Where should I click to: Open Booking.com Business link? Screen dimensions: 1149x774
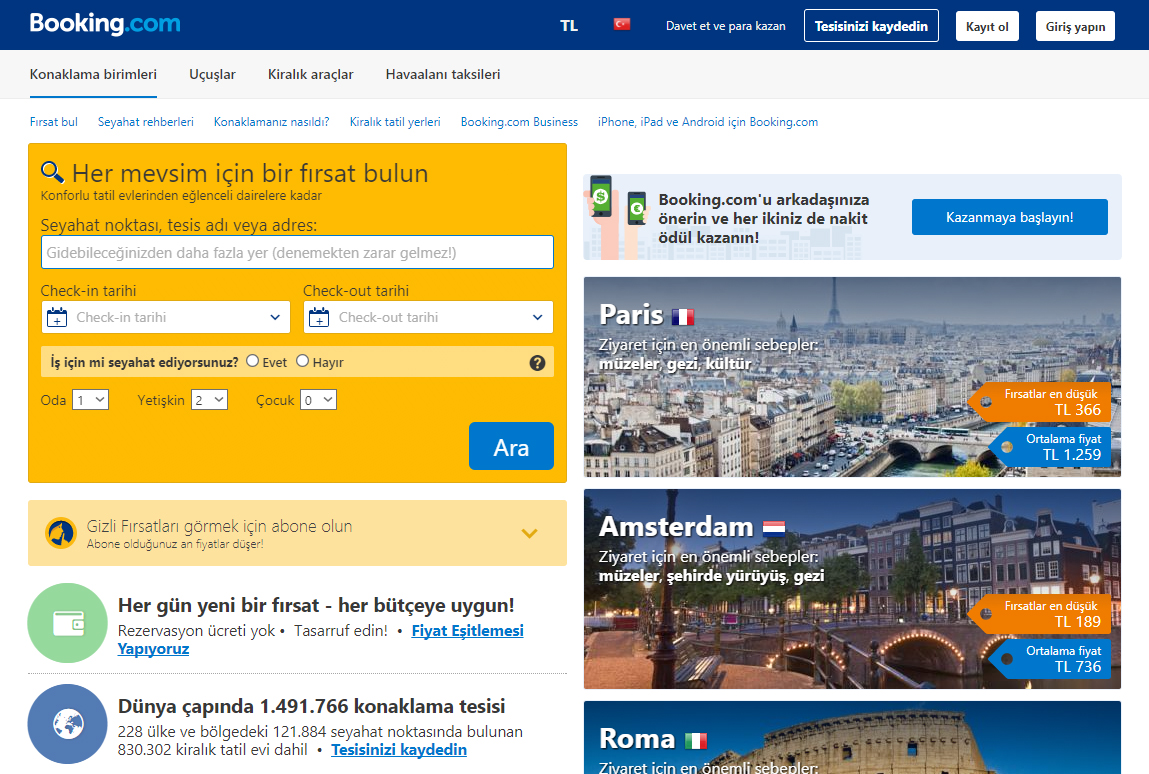point(519,122)
